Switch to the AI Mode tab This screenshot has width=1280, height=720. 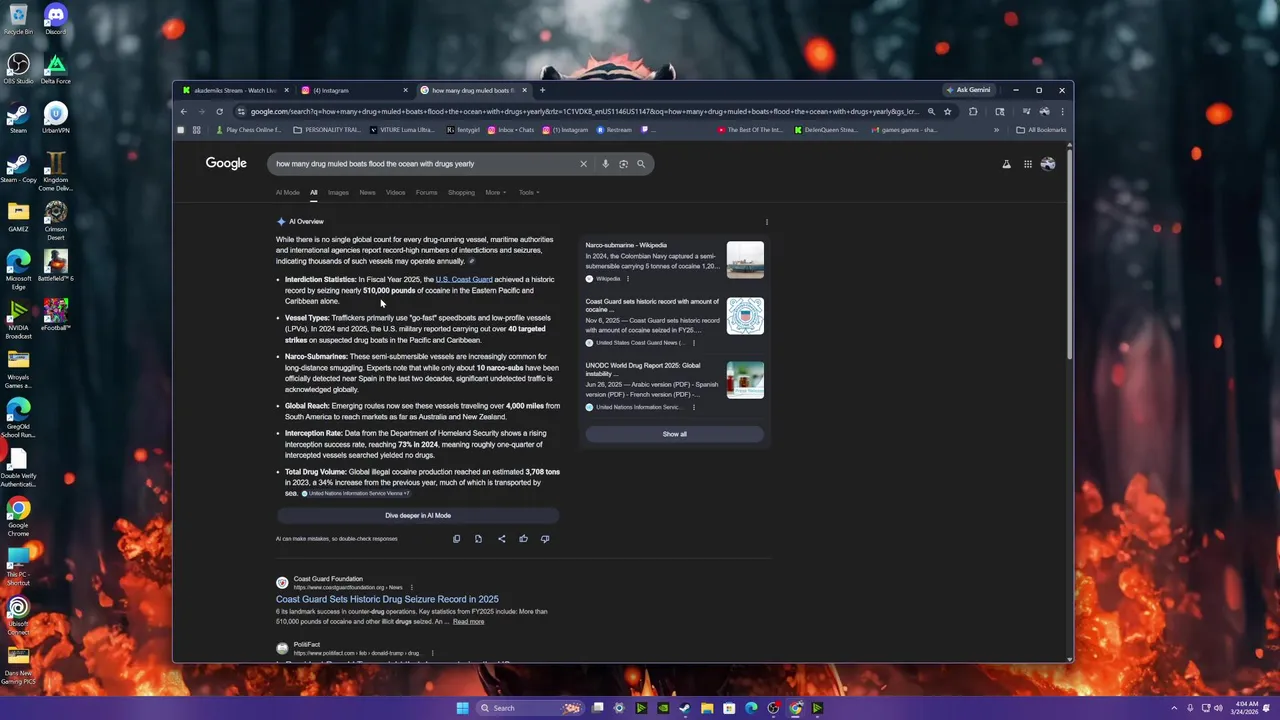pos(288,192)
